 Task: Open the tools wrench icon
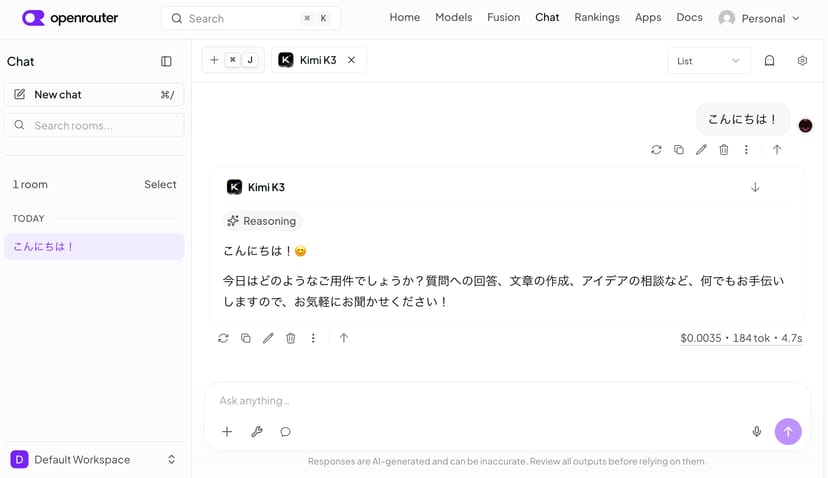tap(257, 432)
